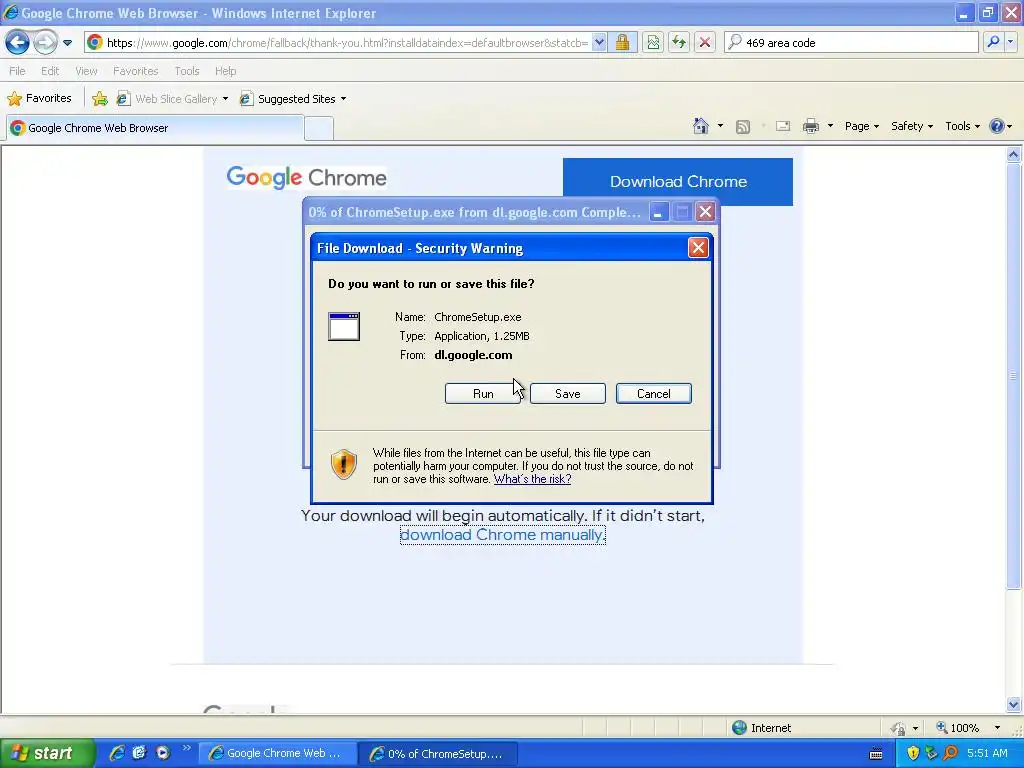The width and height of the screenshot is (1024, 768).
Task: Open Web Slice Gallery
Action: click(x=172, y=99)
